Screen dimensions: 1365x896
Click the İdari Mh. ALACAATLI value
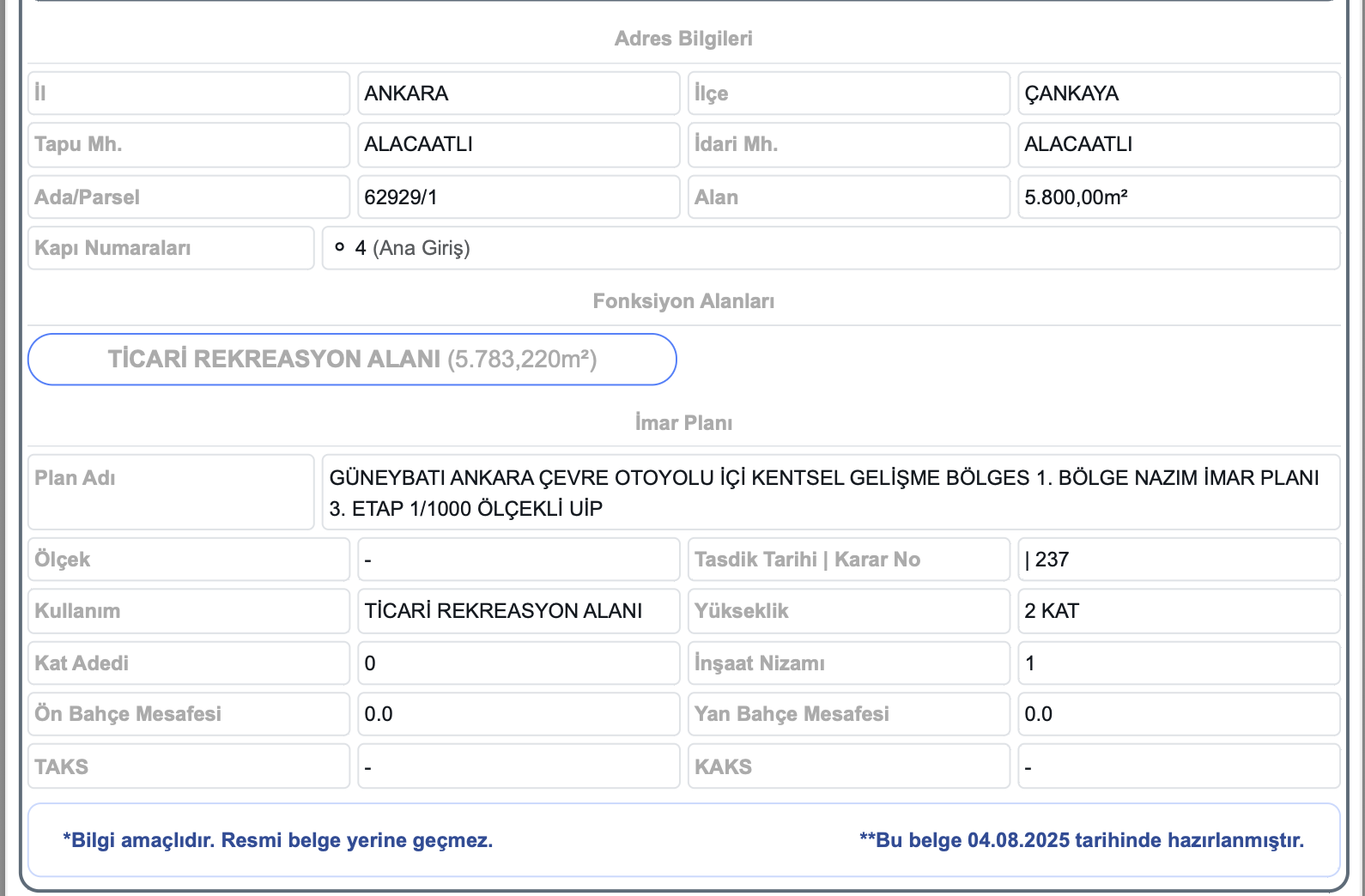pyautogui.click(x=1078, y=144)
